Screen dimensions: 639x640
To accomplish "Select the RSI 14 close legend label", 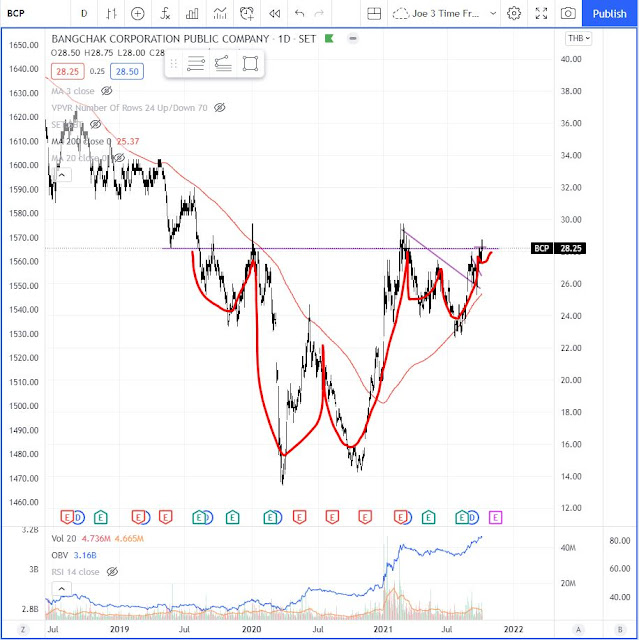I will click(75, 572).
